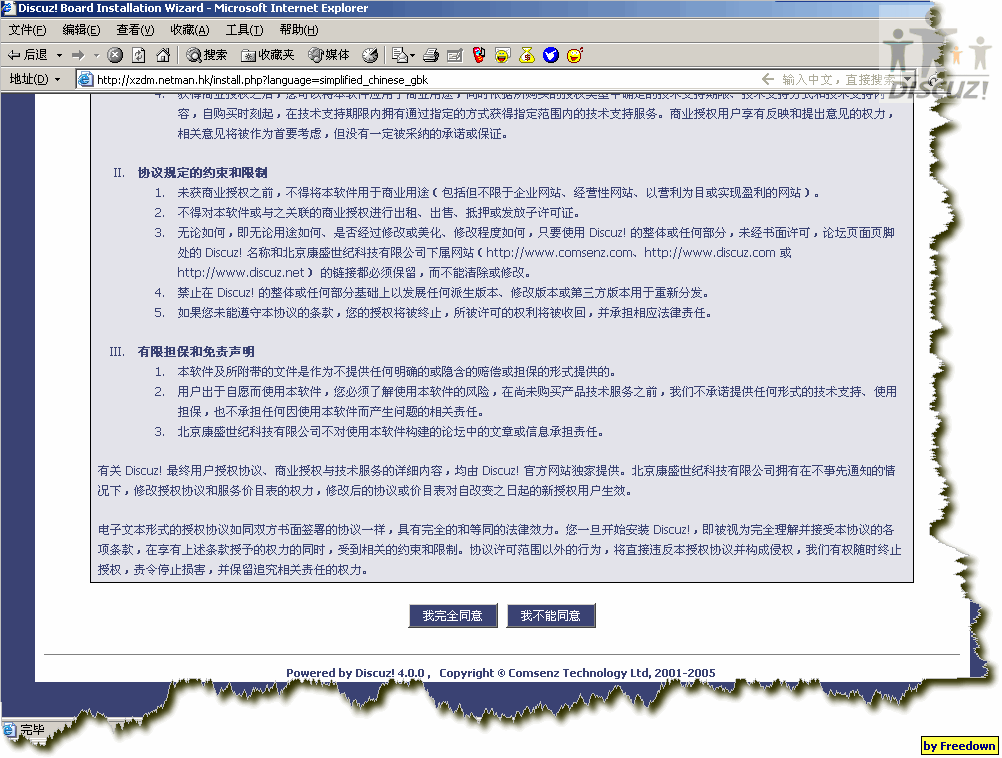Viewport: 1002px width, 758px height.
Task: Open the 帮助(H) menu
Action: [299, 30]
